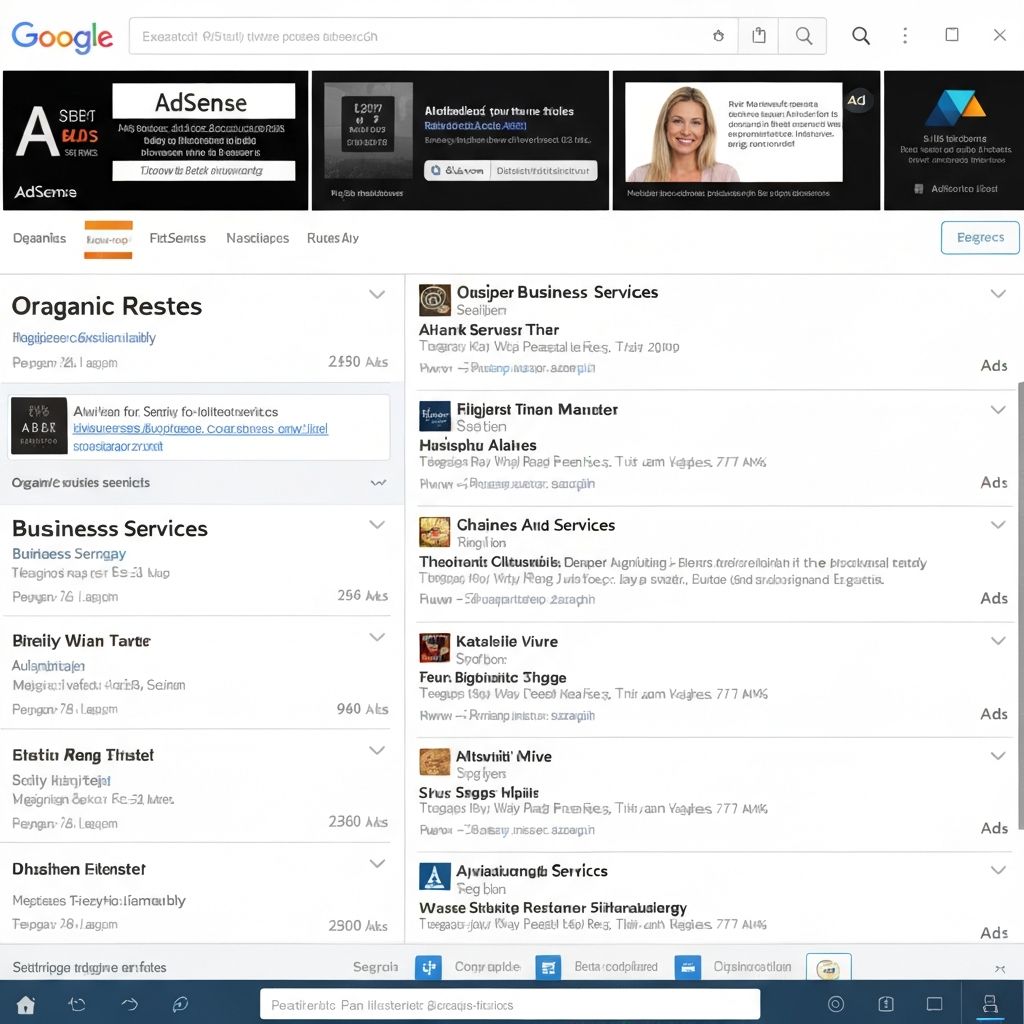The image size is (1024, 1024).
Task: Click the share icon in the search box
Action: coord(759,36)
